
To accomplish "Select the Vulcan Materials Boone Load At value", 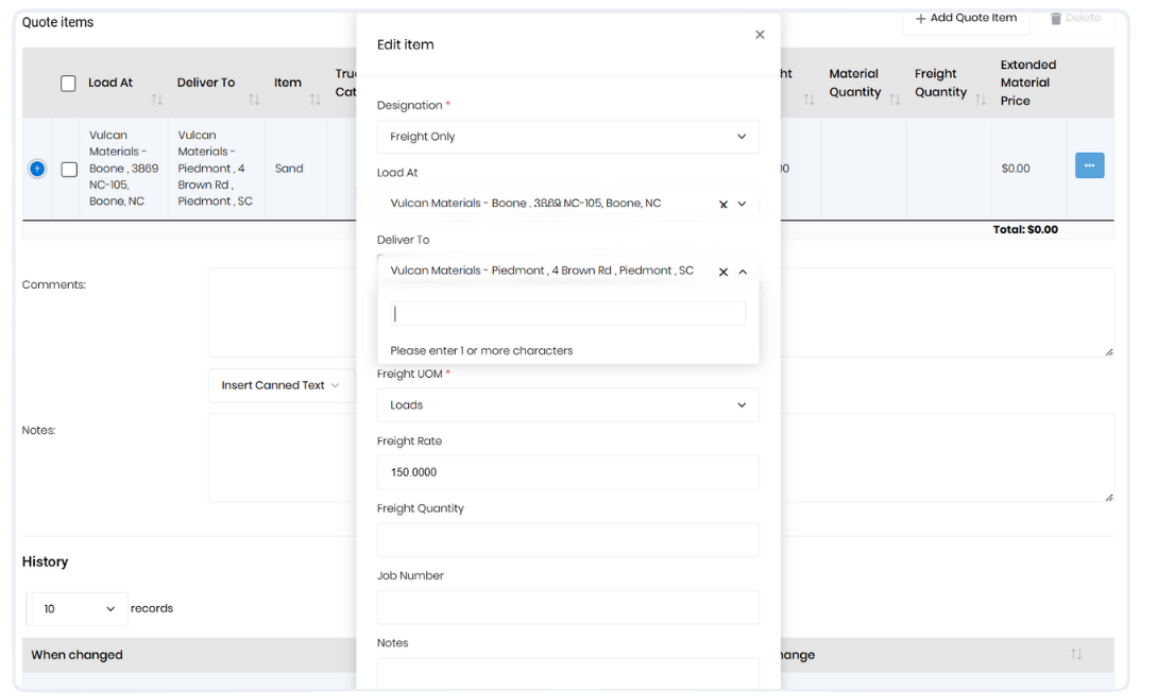I will point(525,203).
